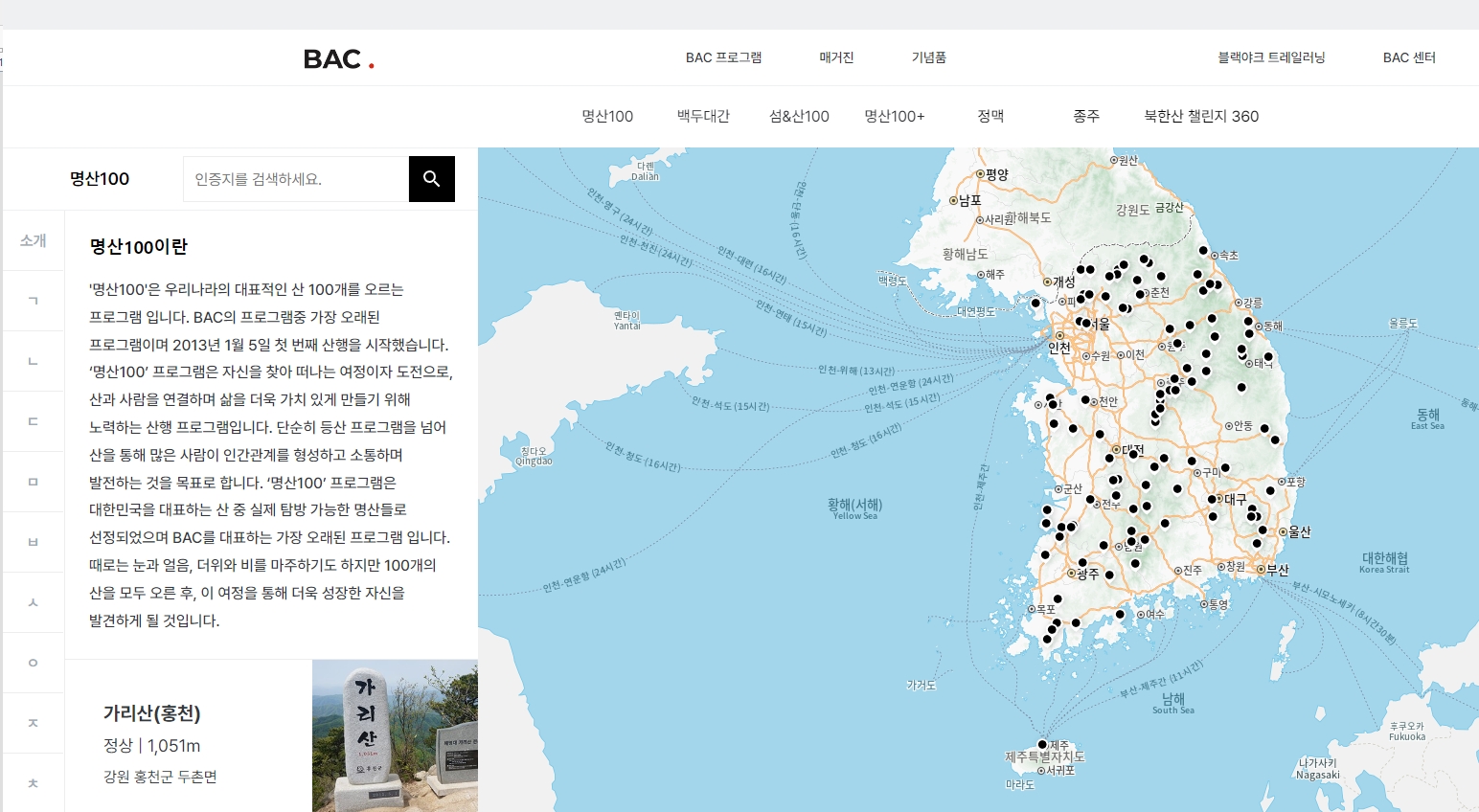Viewport: 1479px width, 812px height.
Task: Click the 가리산 summit stone thumbnail
Action: coord(394,735)
